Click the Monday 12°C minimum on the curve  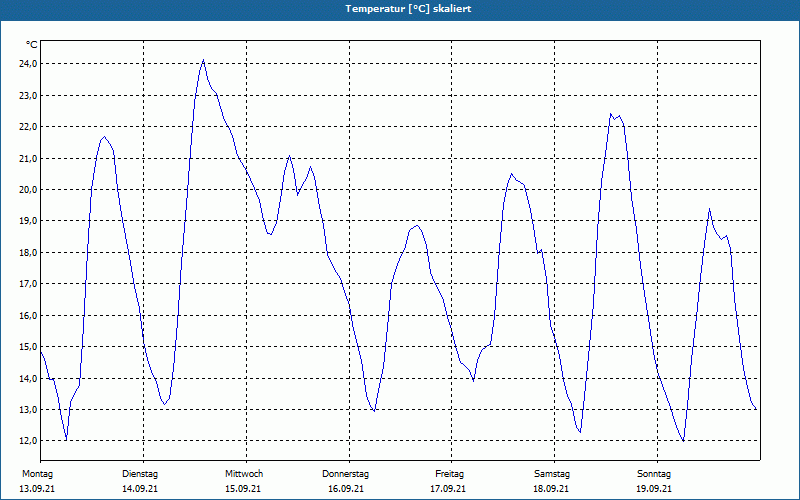click(x=66, y=440)
